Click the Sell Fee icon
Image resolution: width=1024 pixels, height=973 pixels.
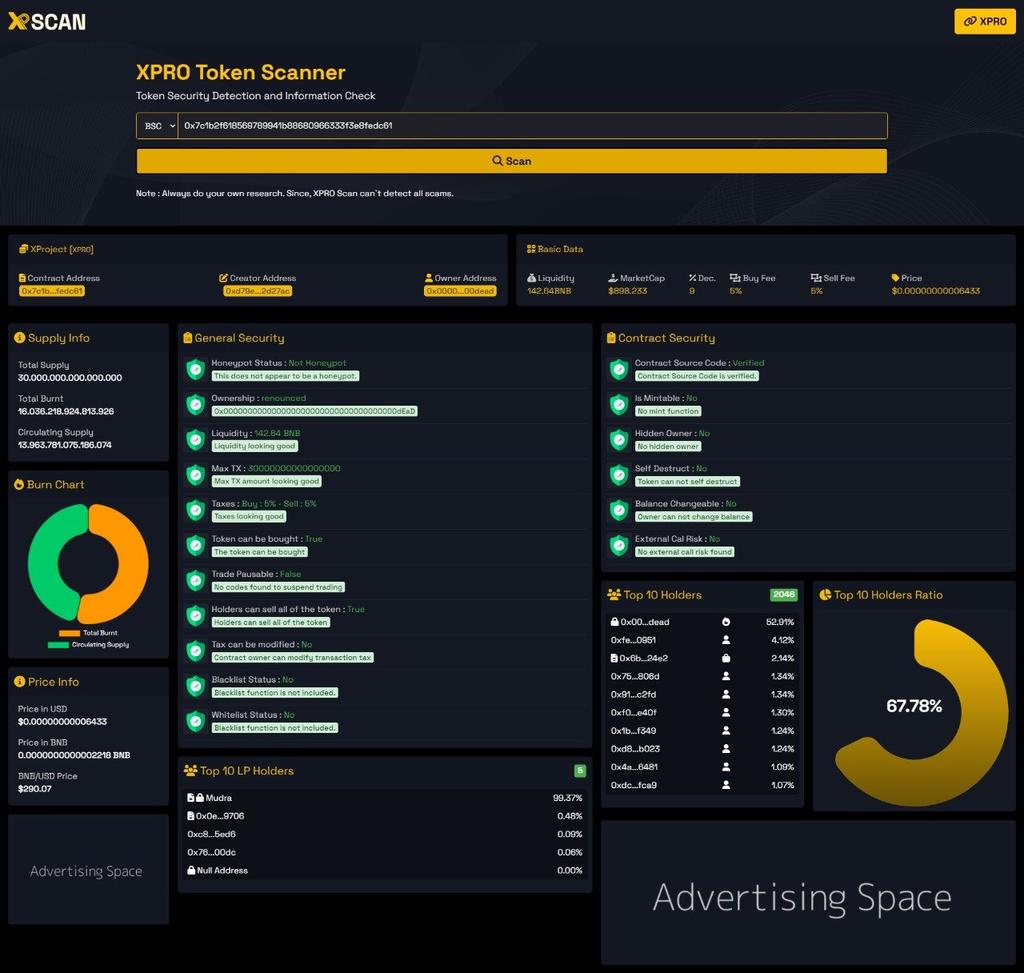(x=816, y=278)
